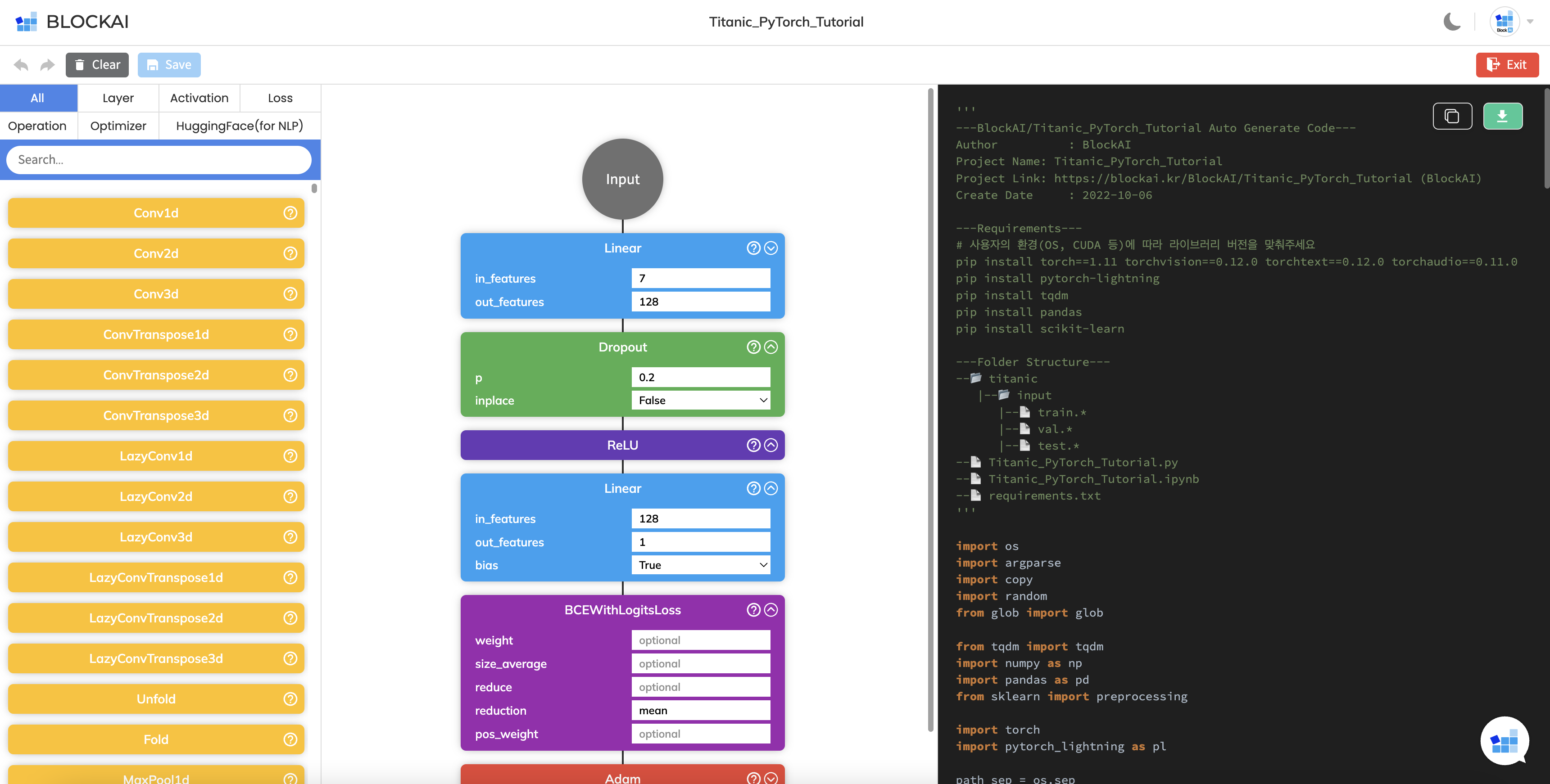Collapse the Dropout node parameters
The height and width of the screenshot is (784, 1550).
771,347
